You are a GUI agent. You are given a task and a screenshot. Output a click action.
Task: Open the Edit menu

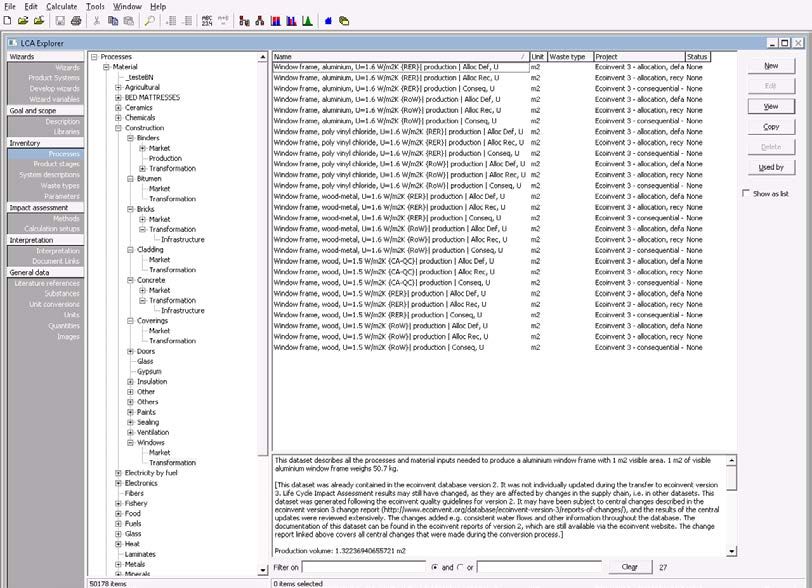pyautogui.click(x=31, y=6)
